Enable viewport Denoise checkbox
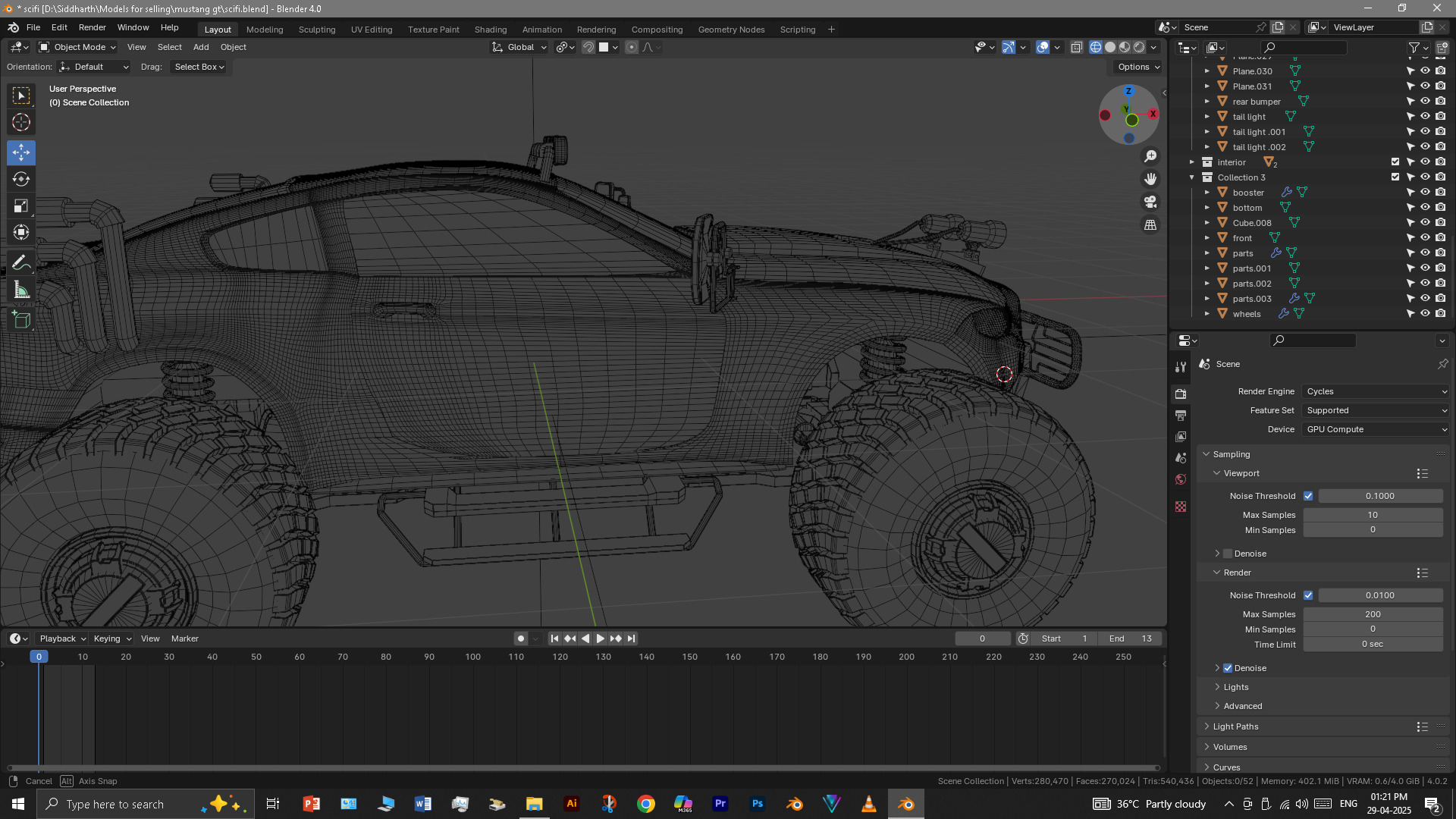 click(1228, 554)
